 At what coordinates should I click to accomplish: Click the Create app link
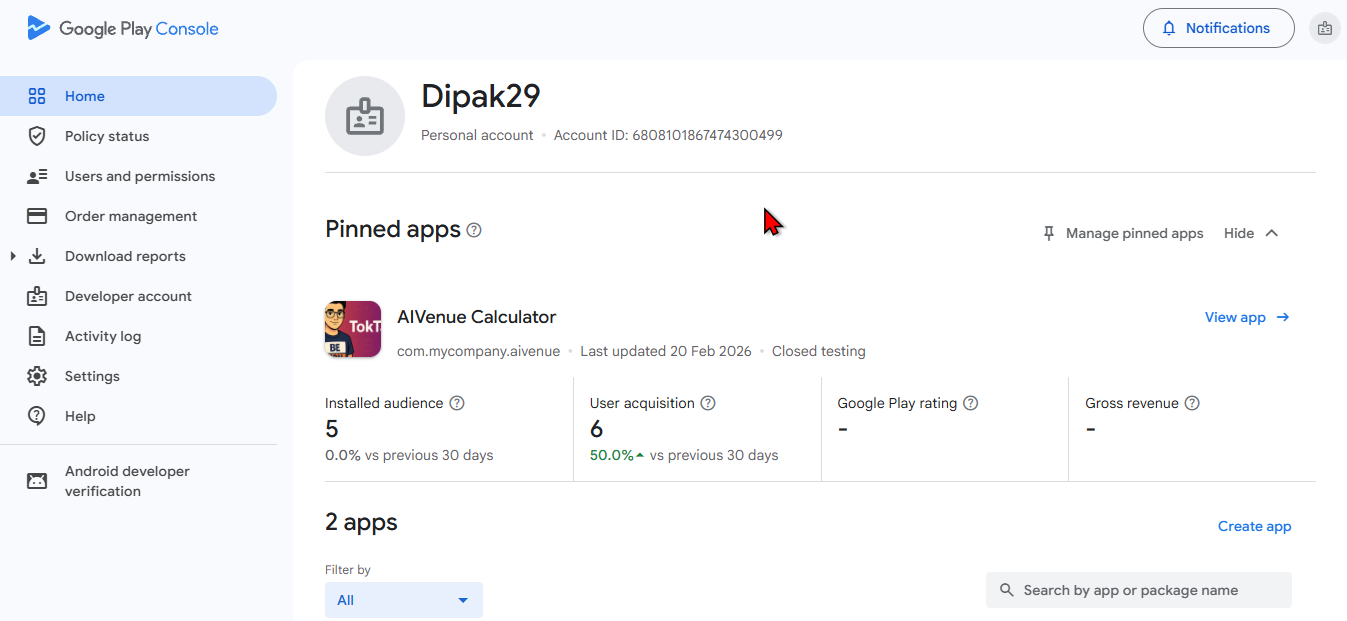point(1254,526)
